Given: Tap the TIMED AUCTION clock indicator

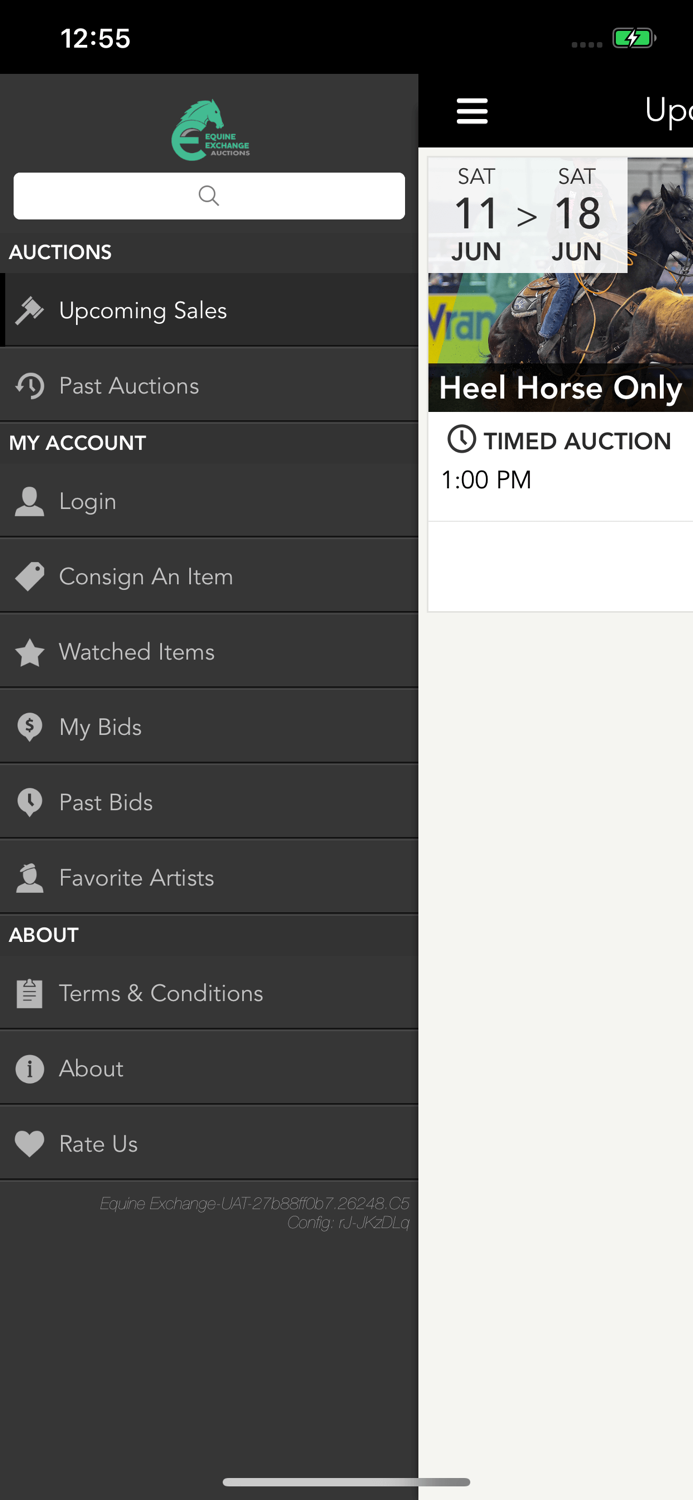Looking at the screenshot, I should point(461,438).
